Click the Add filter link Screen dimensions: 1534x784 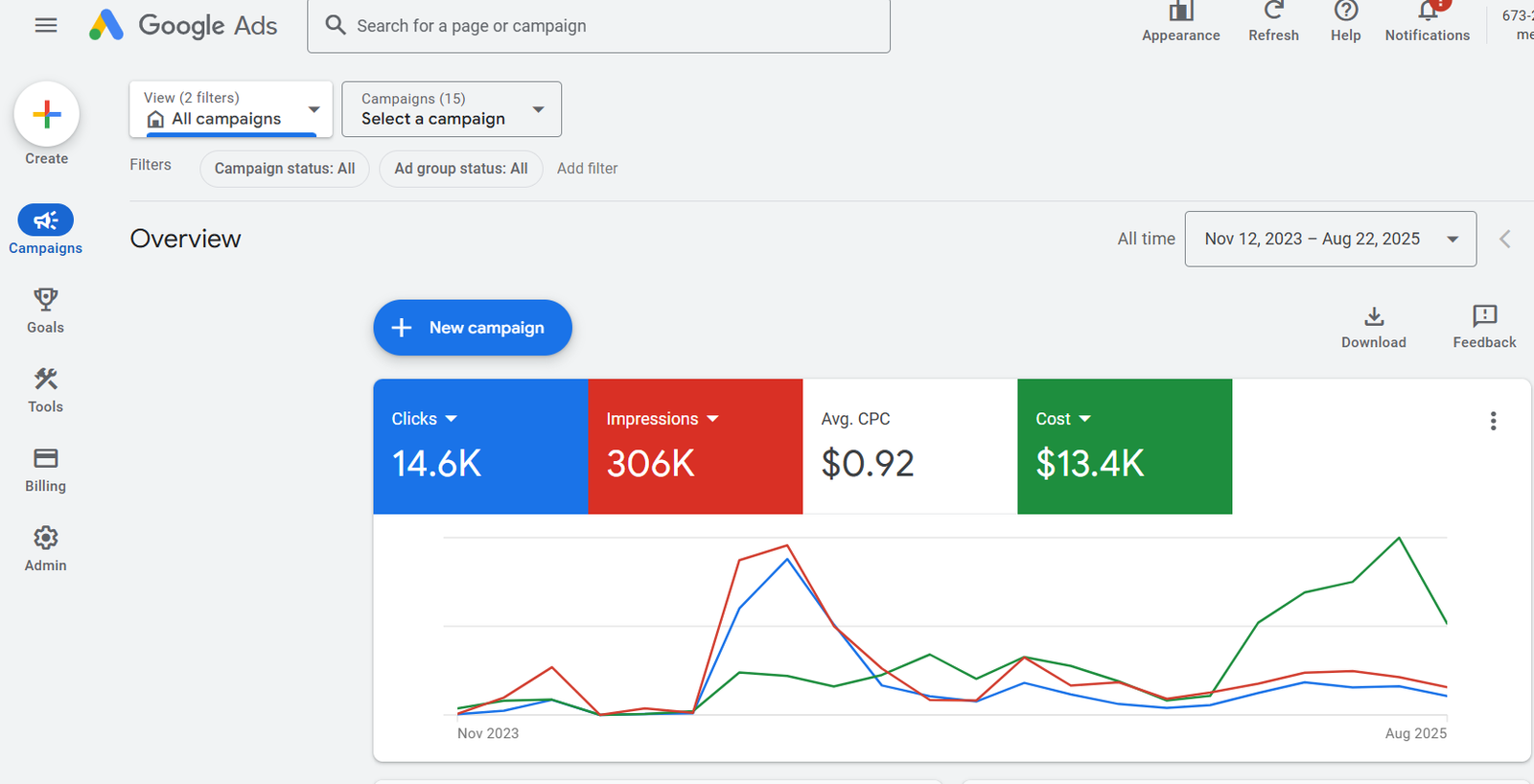tap(587, 169)
